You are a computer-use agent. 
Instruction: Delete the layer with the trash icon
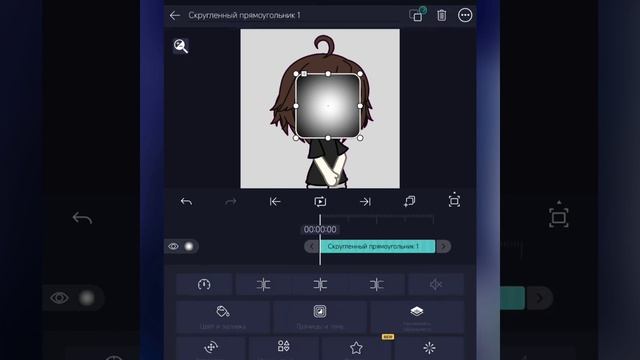(441, 16)
